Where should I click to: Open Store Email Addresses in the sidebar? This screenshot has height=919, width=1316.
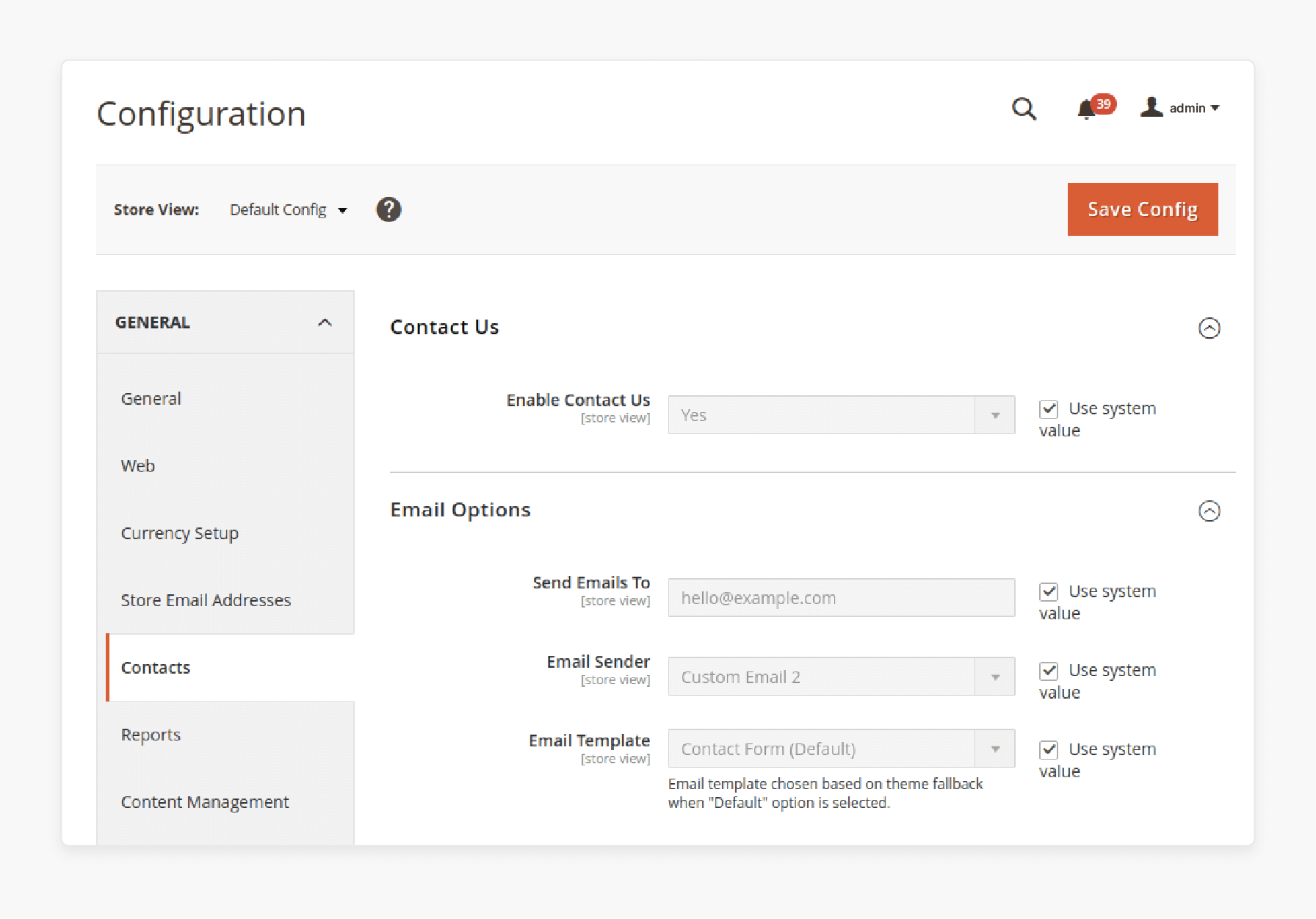click(x=206, y=600)
